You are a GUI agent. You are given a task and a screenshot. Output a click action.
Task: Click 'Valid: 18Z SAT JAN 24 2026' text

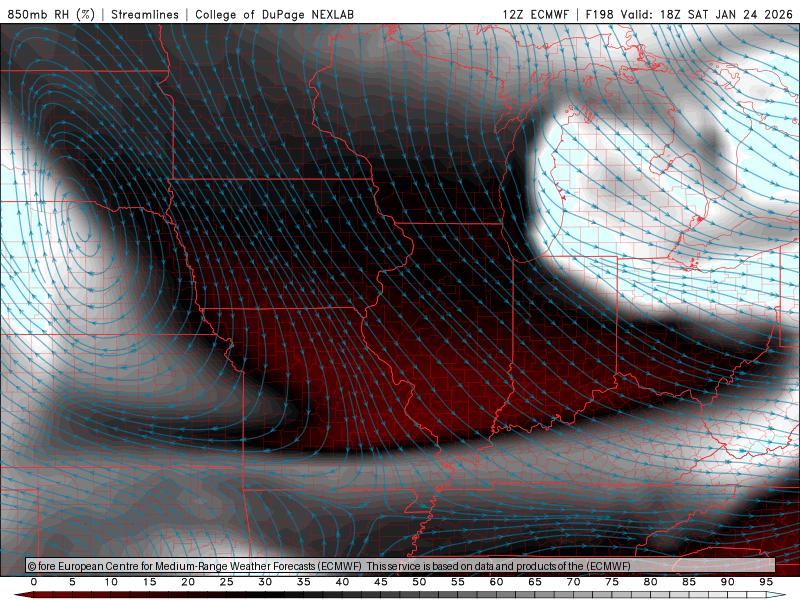pyautogui.click(x=707, y=14)
